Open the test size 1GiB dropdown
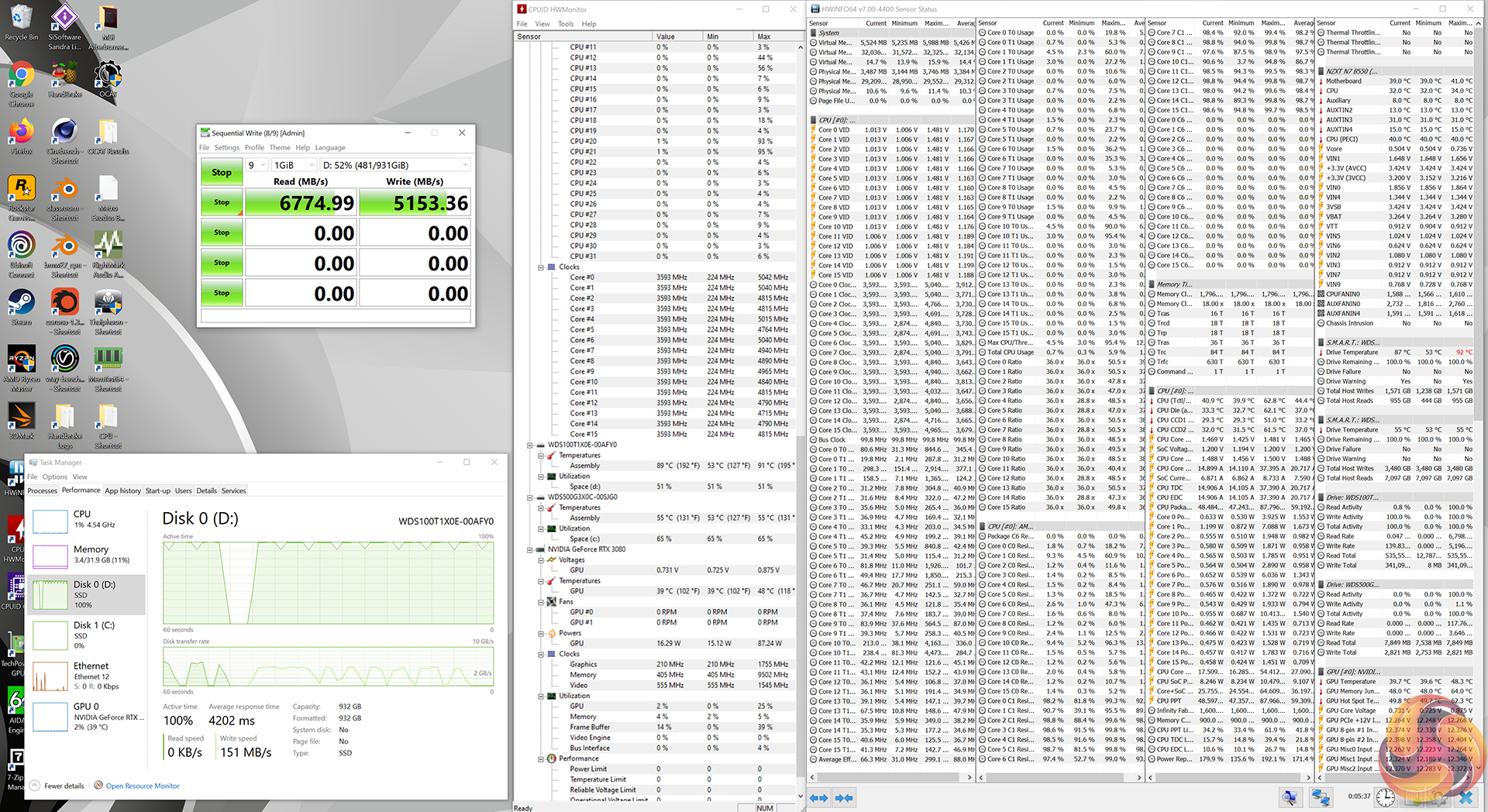This screenshot has height=812, width=1488. point(294,165)
